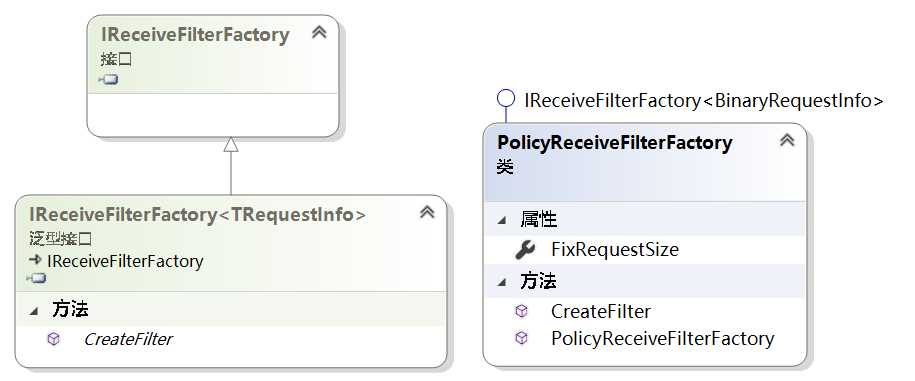Select the FixRequestSize property
Viewport: 915px width, 381px height.
615,250
